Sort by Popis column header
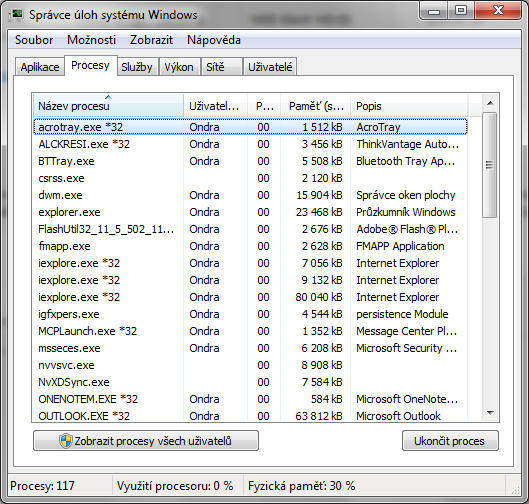529x504 pixels. pyautogui.click(x=409, y=106)
